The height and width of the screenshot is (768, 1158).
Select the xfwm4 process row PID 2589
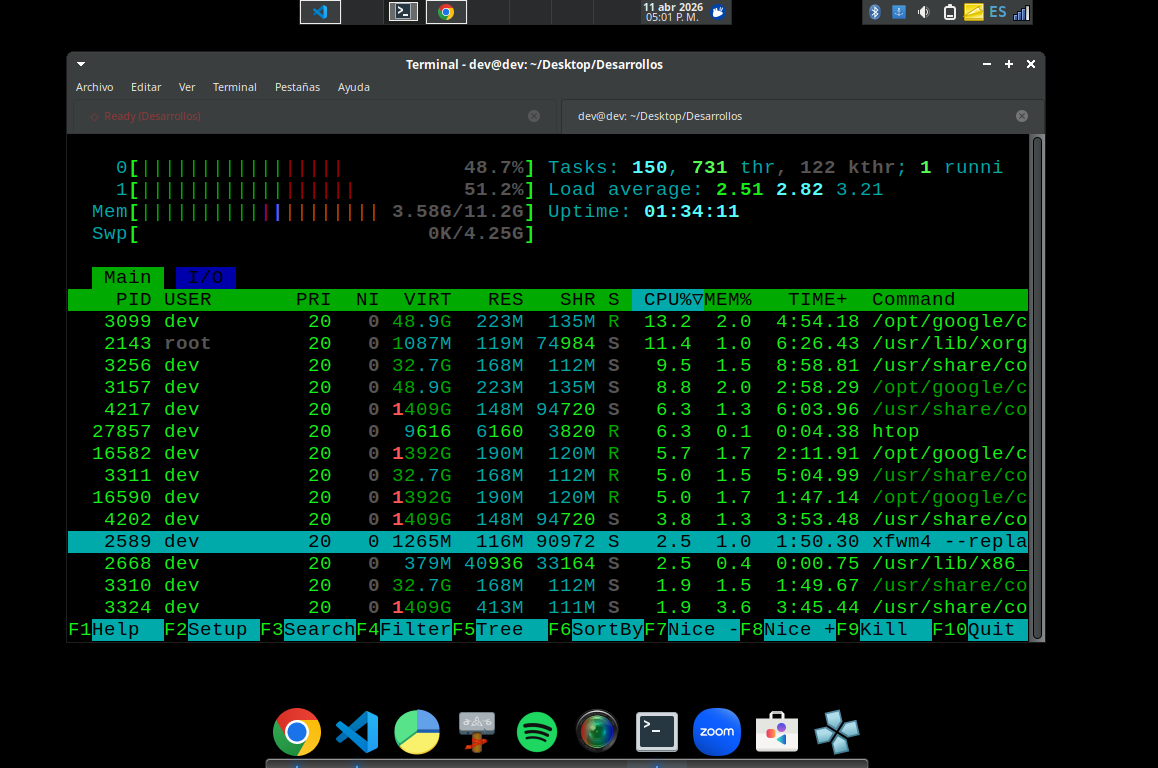click(x=548, y=542)
